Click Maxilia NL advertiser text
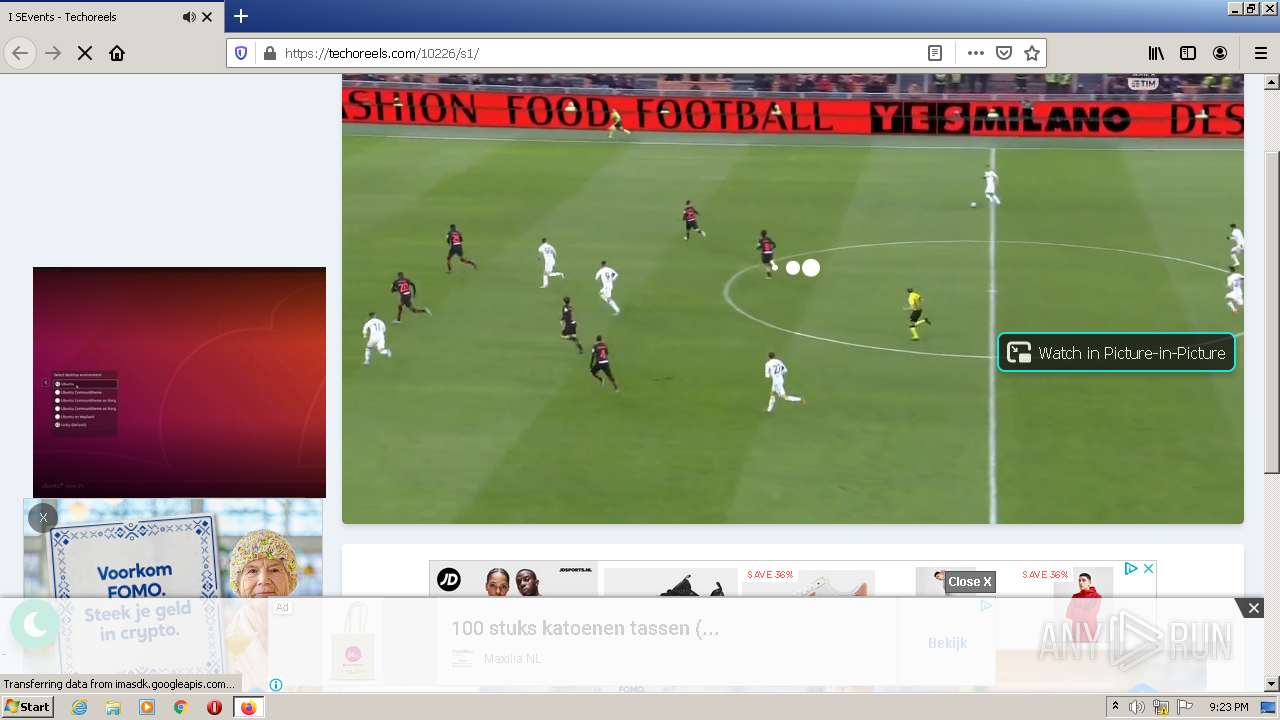 pos(513,659)
